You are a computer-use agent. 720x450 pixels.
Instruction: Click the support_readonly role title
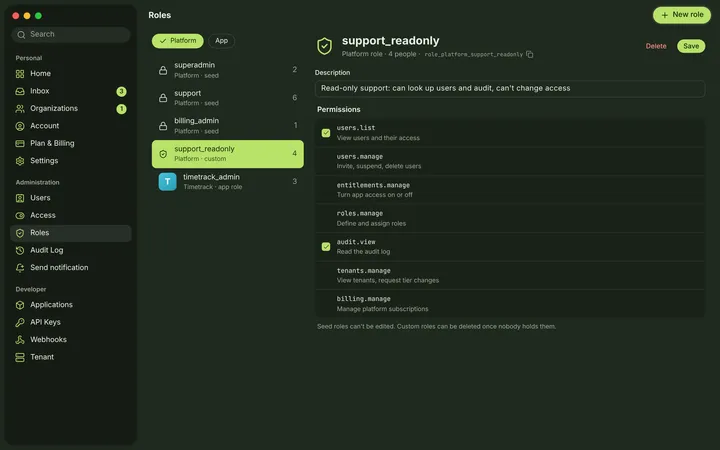click(x=390, y=40)
